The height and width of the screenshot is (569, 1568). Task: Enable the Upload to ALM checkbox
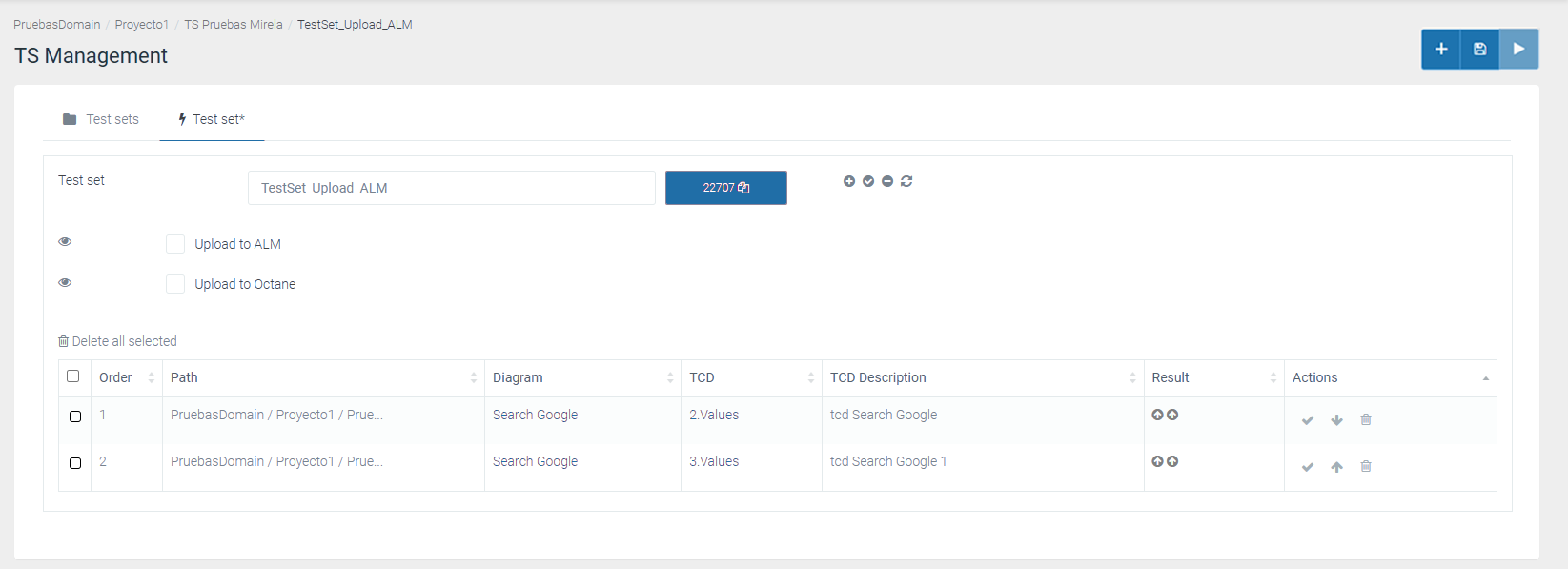click(175, 244)
